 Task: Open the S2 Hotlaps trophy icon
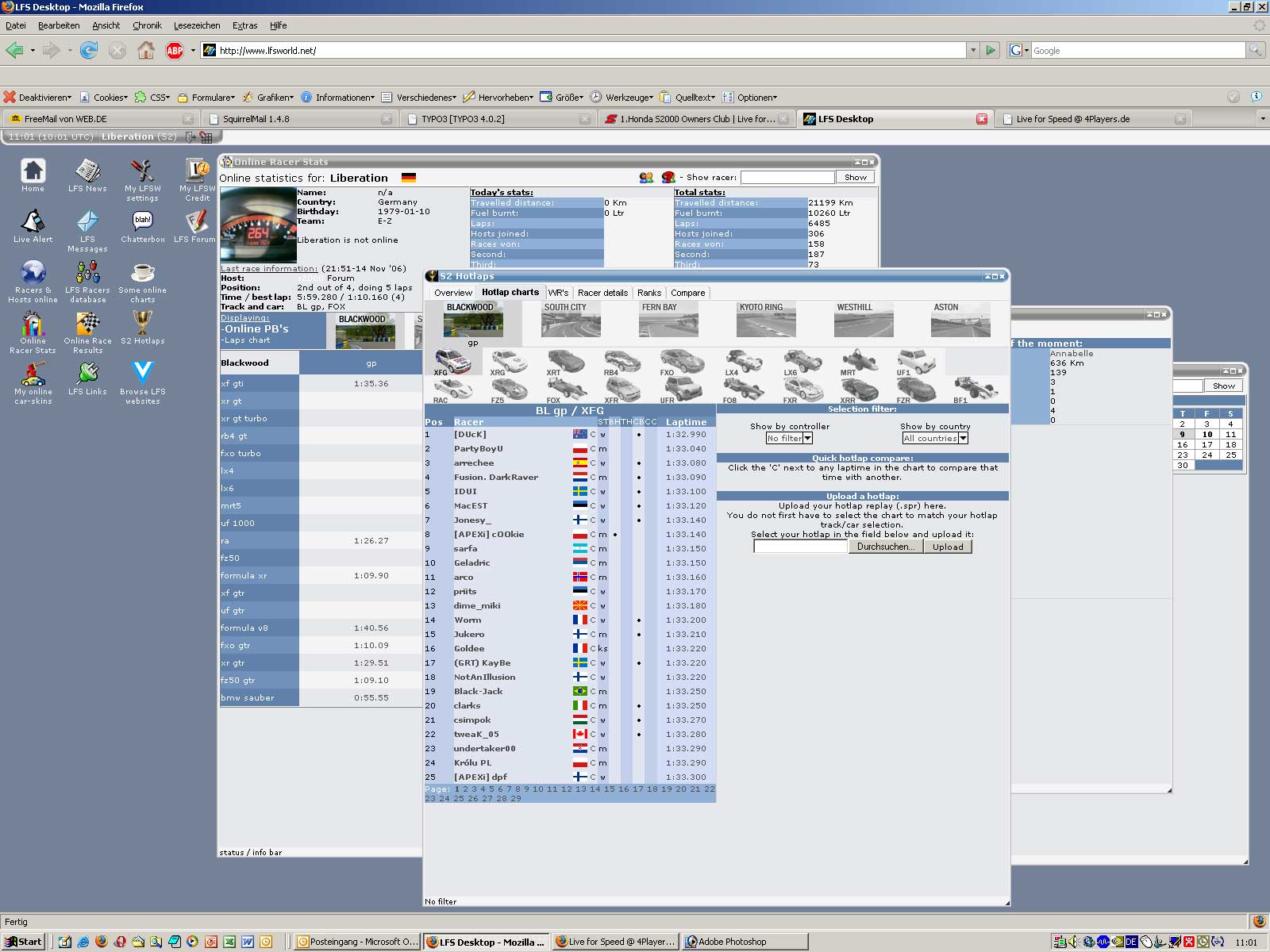[143, 324]
